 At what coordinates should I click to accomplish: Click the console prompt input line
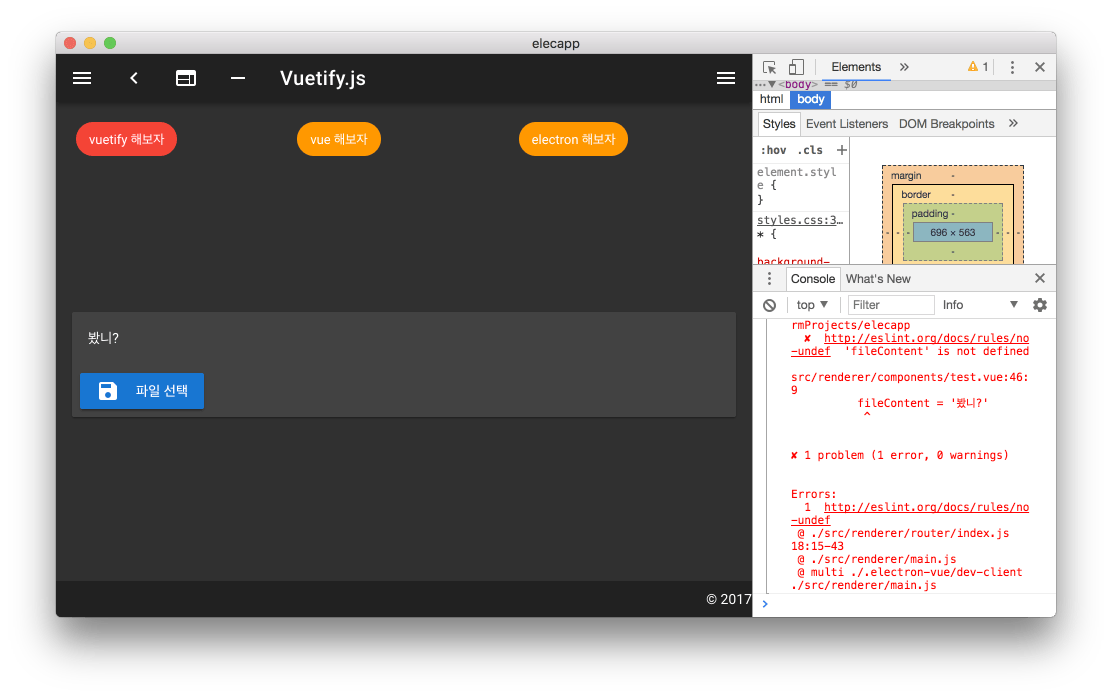click(908, 604)
